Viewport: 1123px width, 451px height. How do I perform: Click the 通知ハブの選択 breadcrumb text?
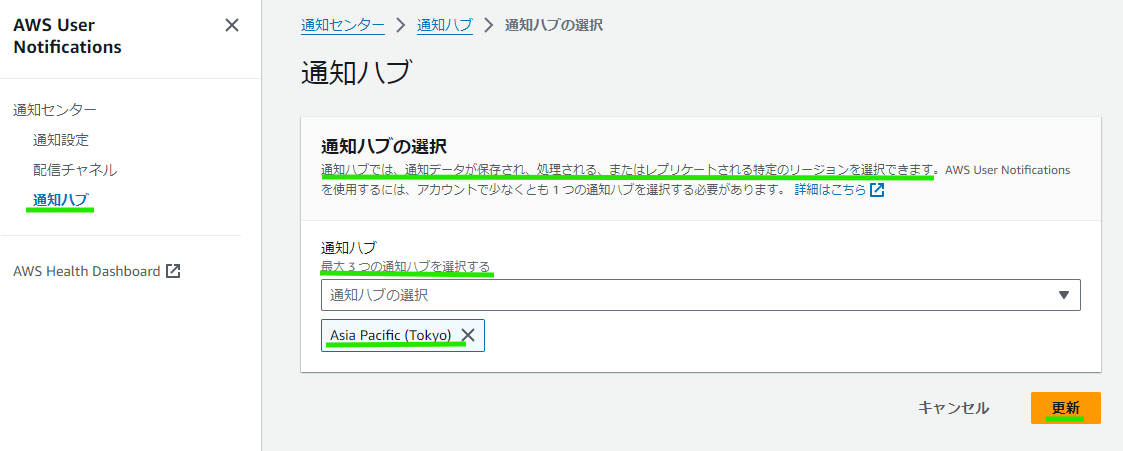(554, 26)
